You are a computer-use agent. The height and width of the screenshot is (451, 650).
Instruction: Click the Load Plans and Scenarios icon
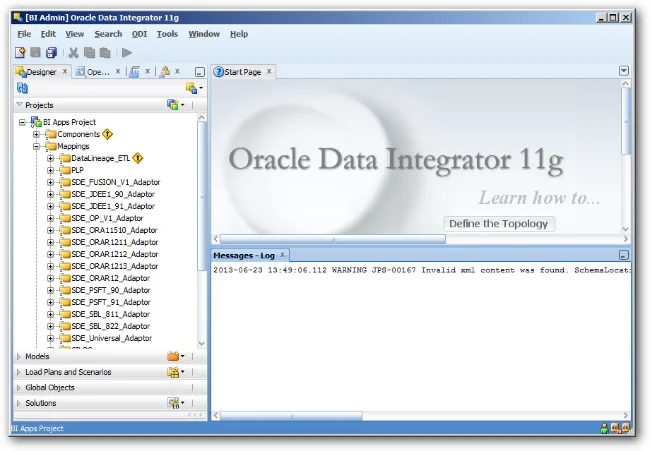tap(174, 372)
